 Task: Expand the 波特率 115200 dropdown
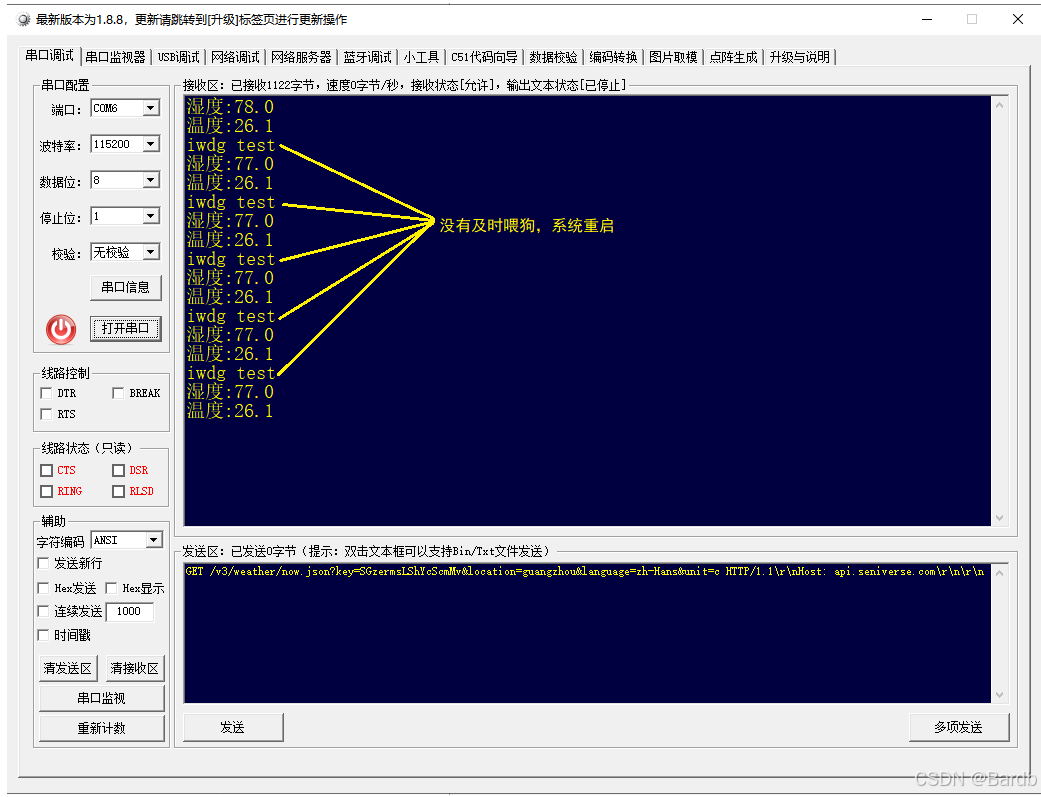coord(151,144)
